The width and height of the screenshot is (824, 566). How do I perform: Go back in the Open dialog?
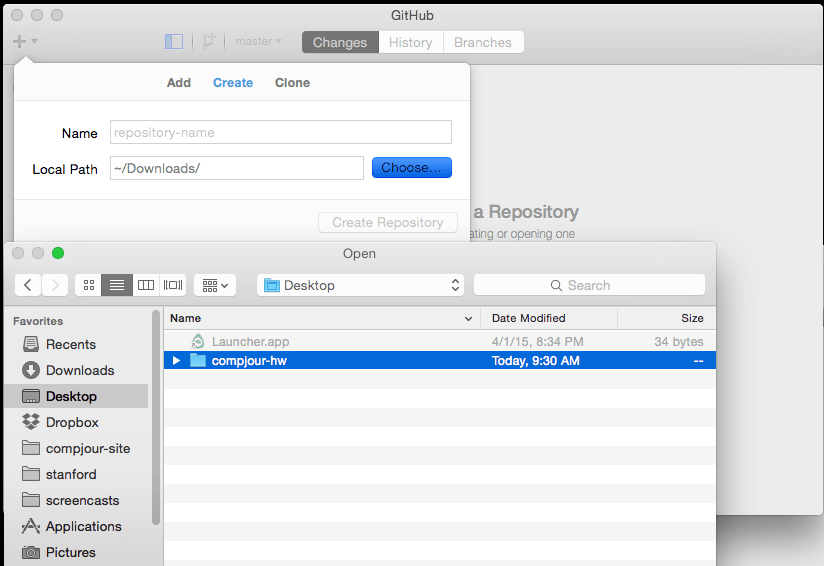[28, 285]
